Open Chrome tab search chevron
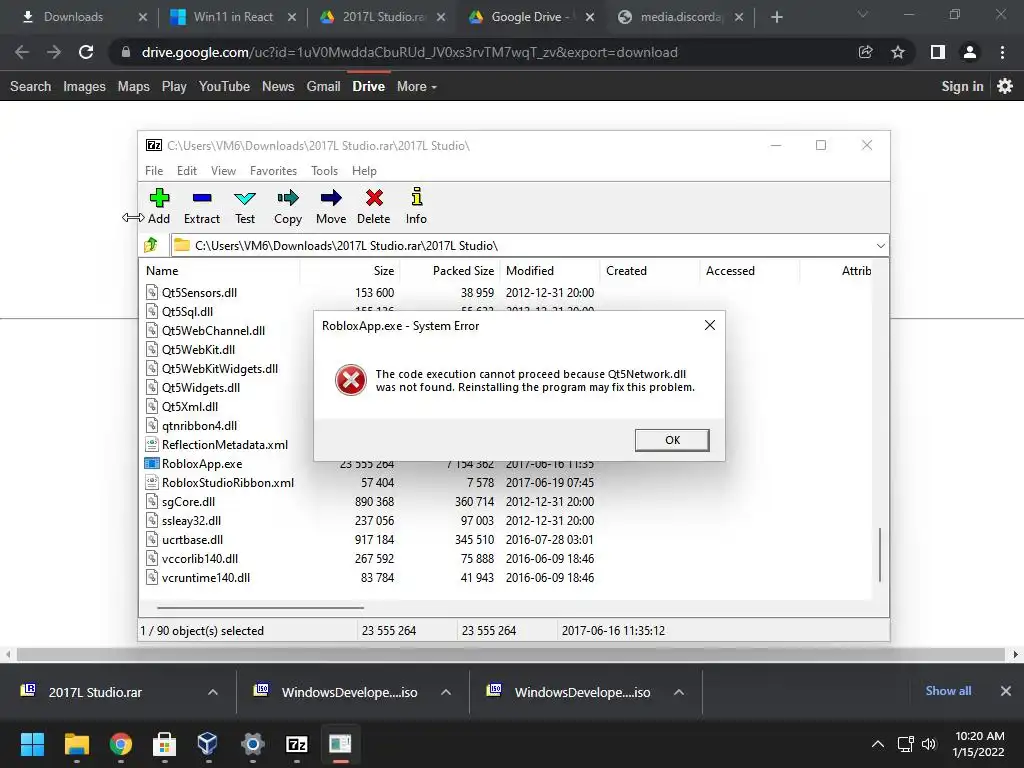Image resolution: width=1024 pixels, height=768 pixels. [x=863, y=14]
